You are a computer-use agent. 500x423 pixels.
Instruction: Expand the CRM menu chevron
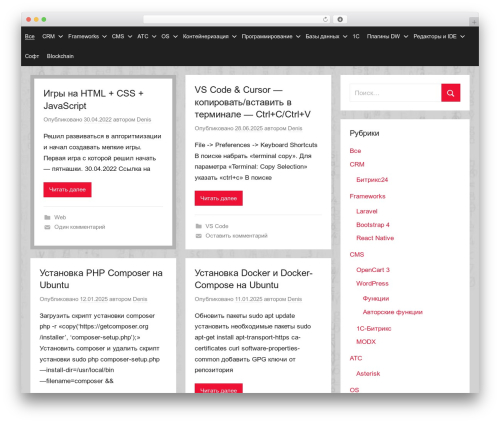point(60,36)
